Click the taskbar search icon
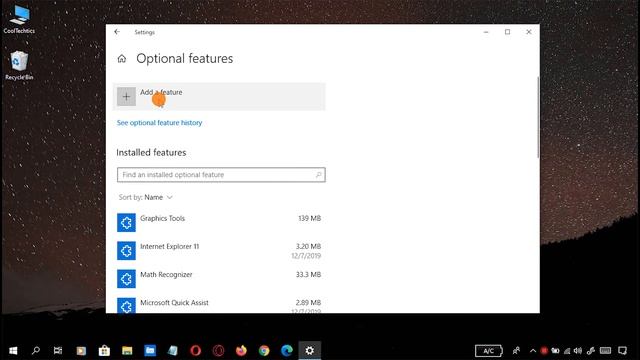 pyautogui.click(x=36, y=351)
